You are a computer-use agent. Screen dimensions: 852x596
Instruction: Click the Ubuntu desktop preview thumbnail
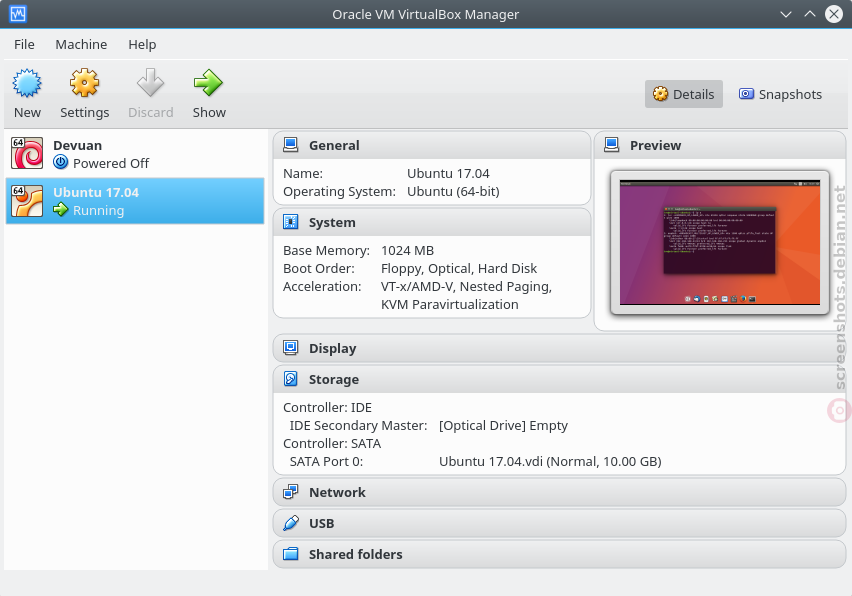tap(720, 242)
